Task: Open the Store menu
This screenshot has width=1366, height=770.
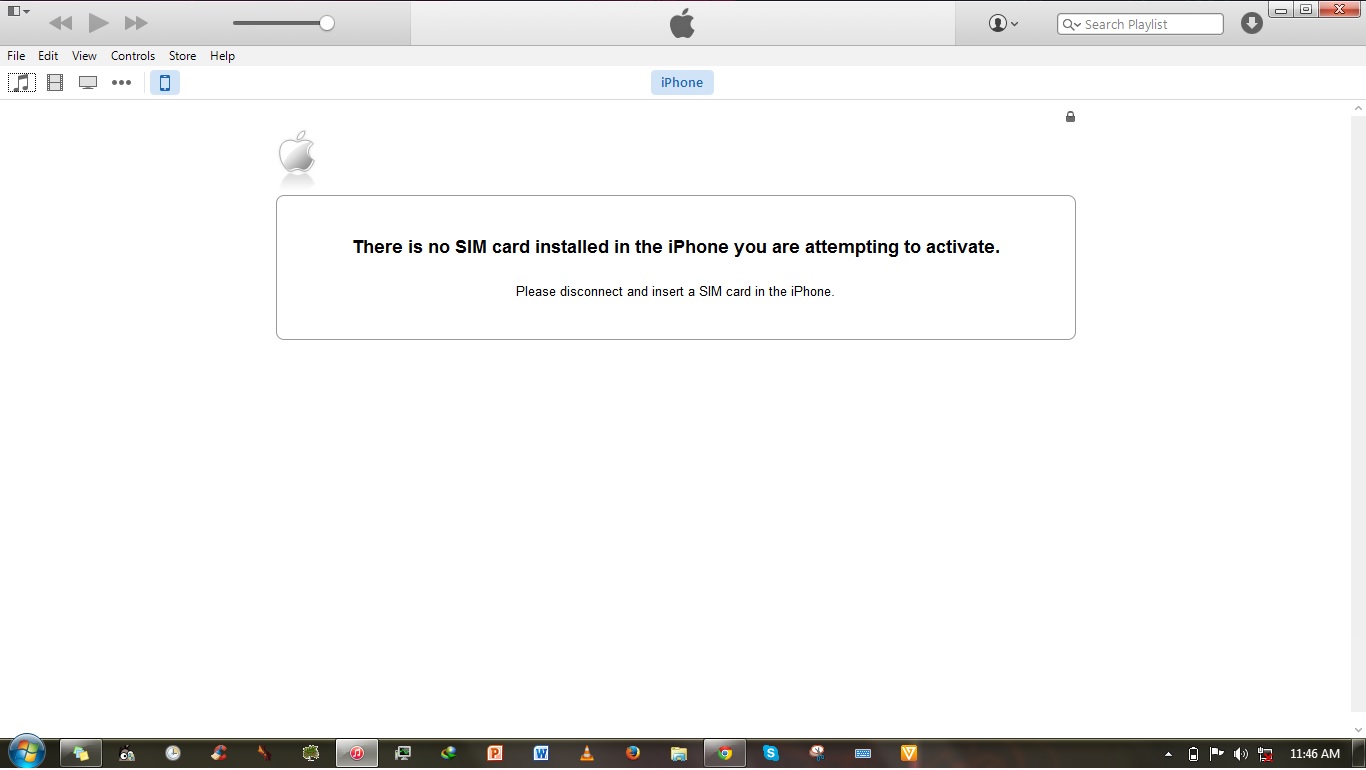Action: [x=182, y=56]
